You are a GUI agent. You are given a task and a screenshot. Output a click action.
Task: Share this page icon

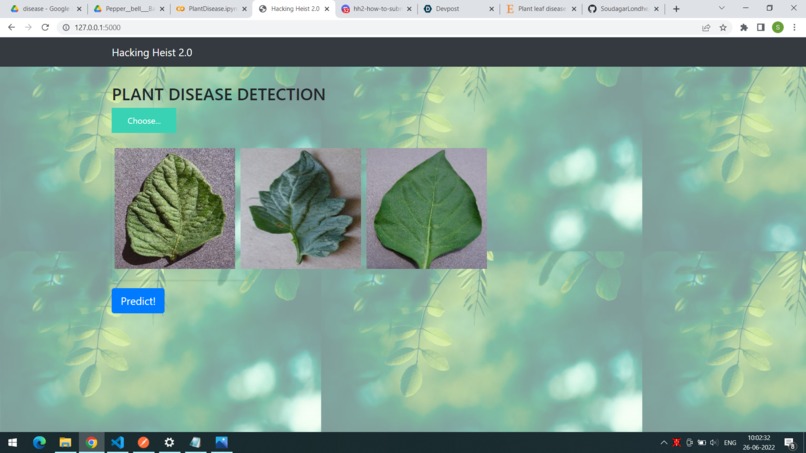click(x=706, y=27)
